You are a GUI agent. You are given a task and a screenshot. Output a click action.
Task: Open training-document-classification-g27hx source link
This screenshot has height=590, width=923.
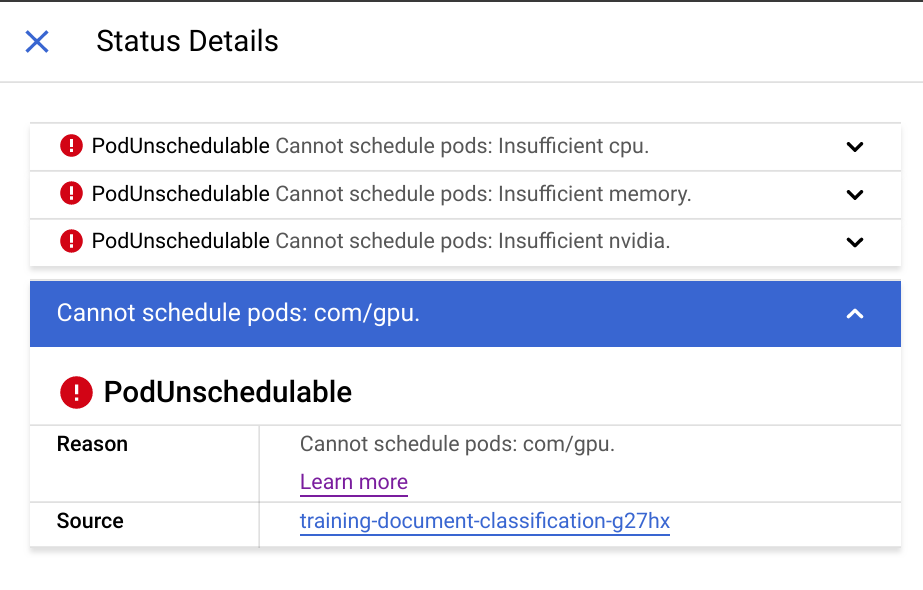click(484, 521)
